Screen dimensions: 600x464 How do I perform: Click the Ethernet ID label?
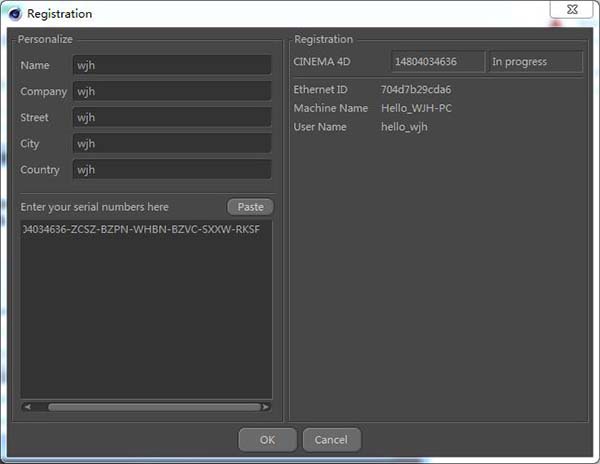click(x=320, y=90)
